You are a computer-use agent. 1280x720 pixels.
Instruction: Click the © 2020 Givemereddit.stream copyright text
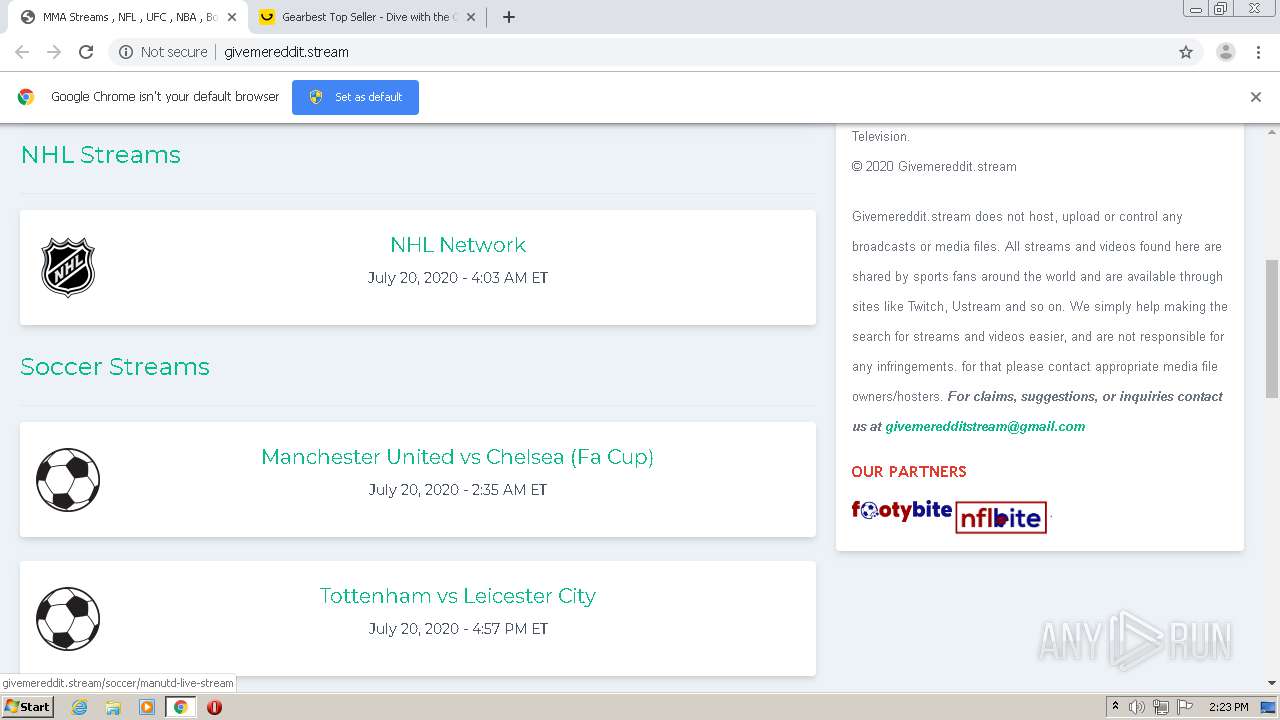coord(934,167)
